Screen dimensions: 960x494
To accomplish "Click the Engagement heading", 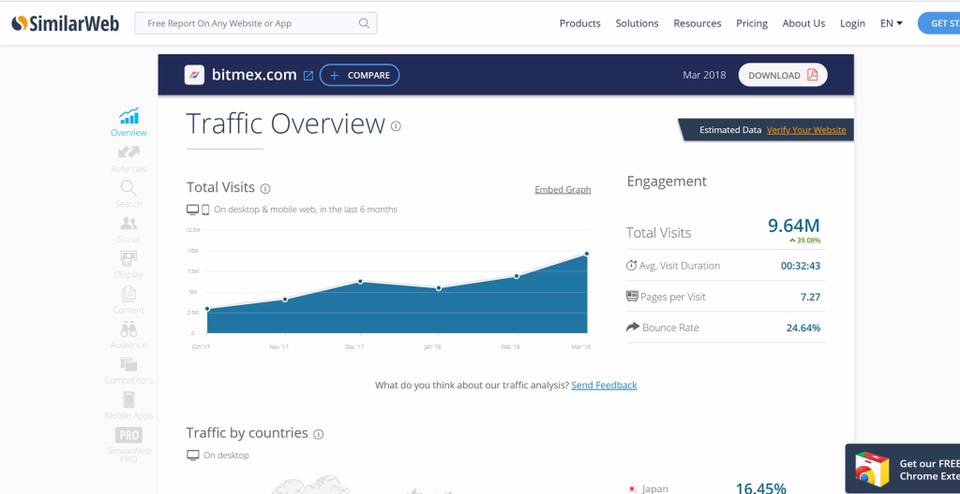I will point(667,181).
